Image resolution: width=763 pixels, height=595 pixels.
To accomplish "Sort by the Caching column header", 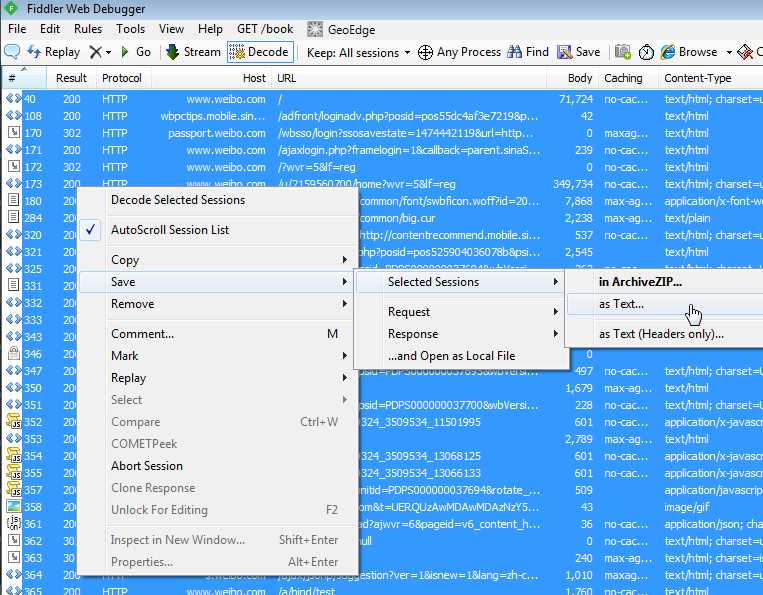I will [x=628, y=78].
